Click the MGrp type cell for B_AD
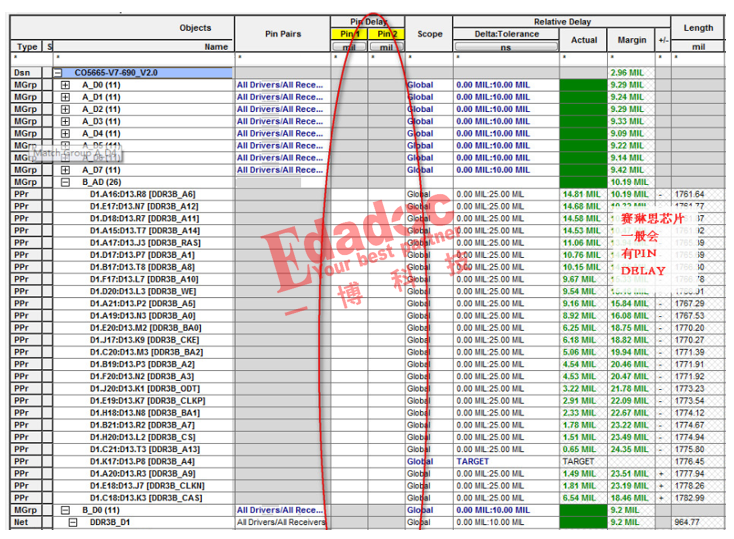Image resolution: width=734 pixels, height=539 pixels. click(x=25, y=182)
